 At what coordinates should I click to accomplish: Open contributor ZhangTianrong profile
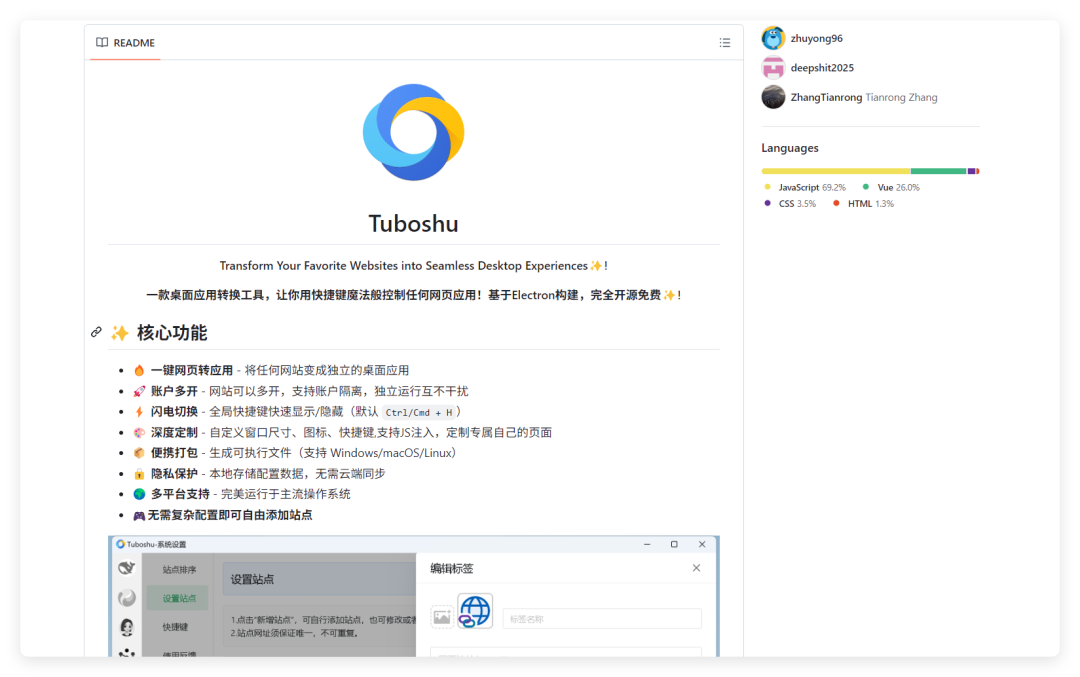[826, 97]
